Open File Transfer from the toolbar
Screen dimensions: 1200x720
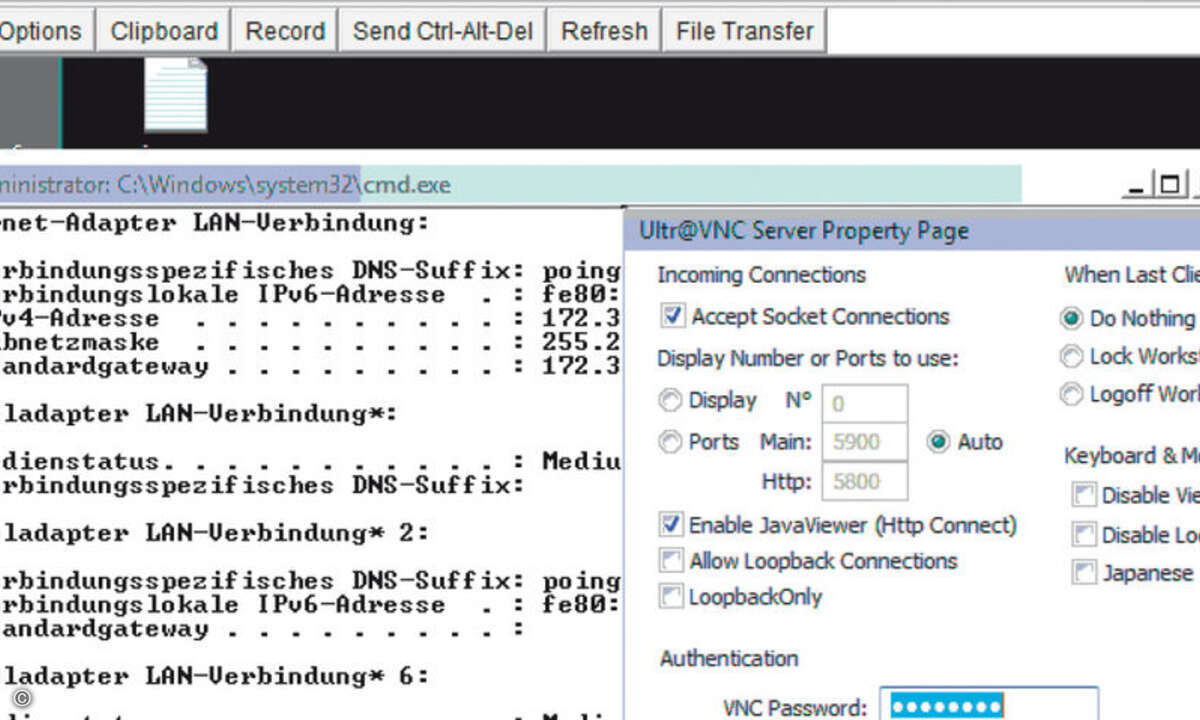(745, 31)
